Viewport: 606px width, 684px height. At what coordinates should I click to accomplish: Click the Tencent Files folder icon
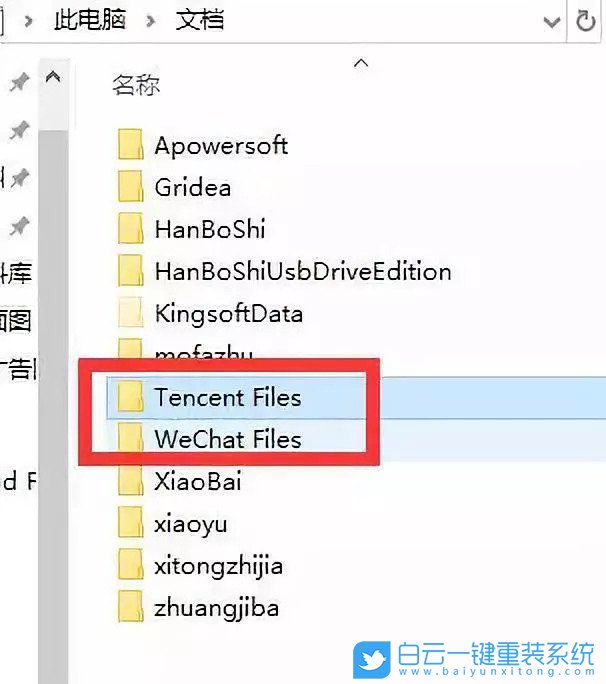pyautogui.click(x=130, y=397)
